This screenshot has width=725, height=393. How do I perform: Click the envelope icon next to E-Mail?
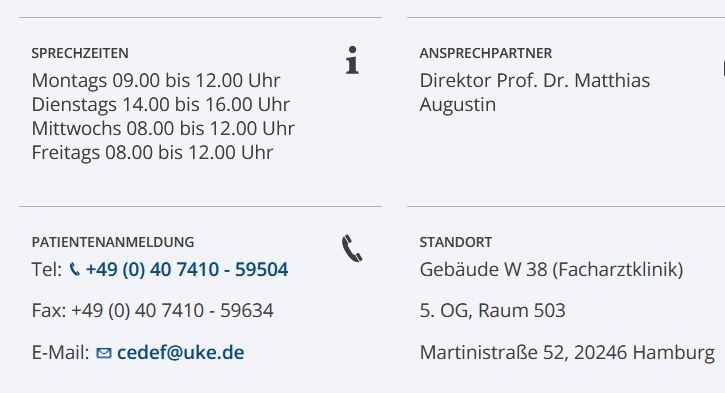[x=104, y=353]
